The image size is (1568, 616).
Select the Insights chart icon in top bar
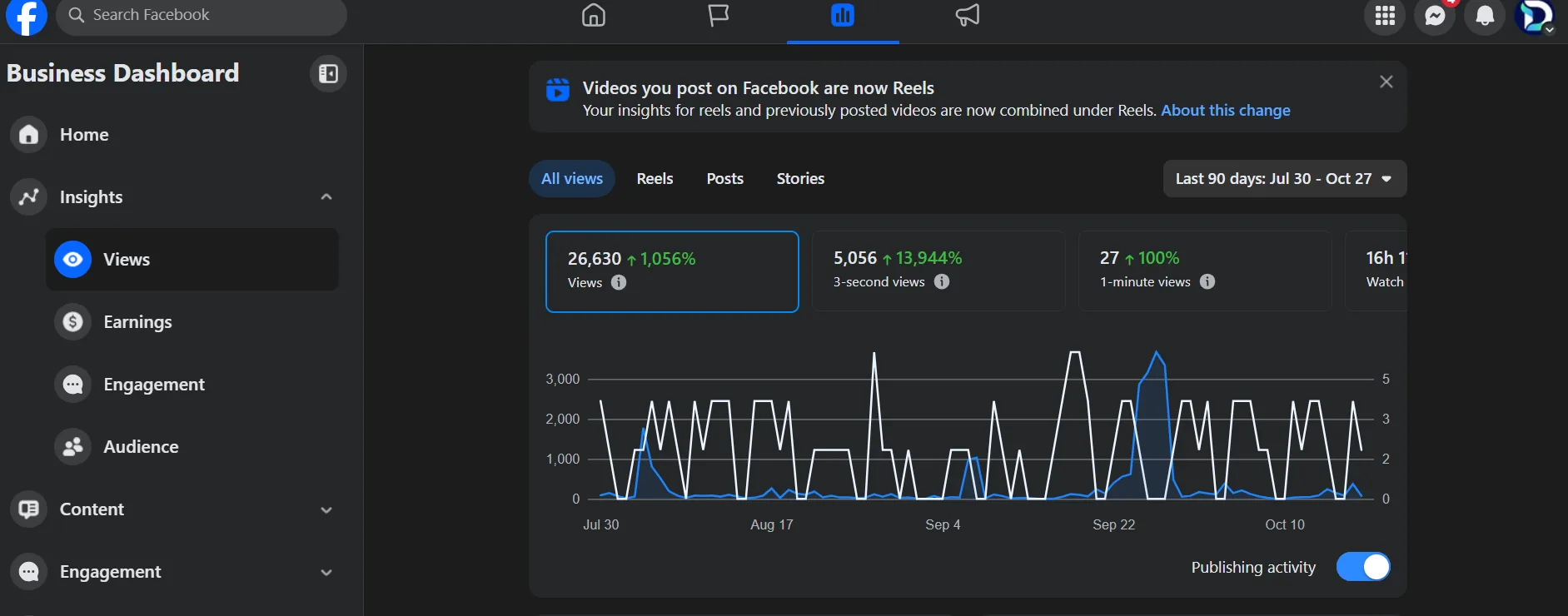click(843, 16)
